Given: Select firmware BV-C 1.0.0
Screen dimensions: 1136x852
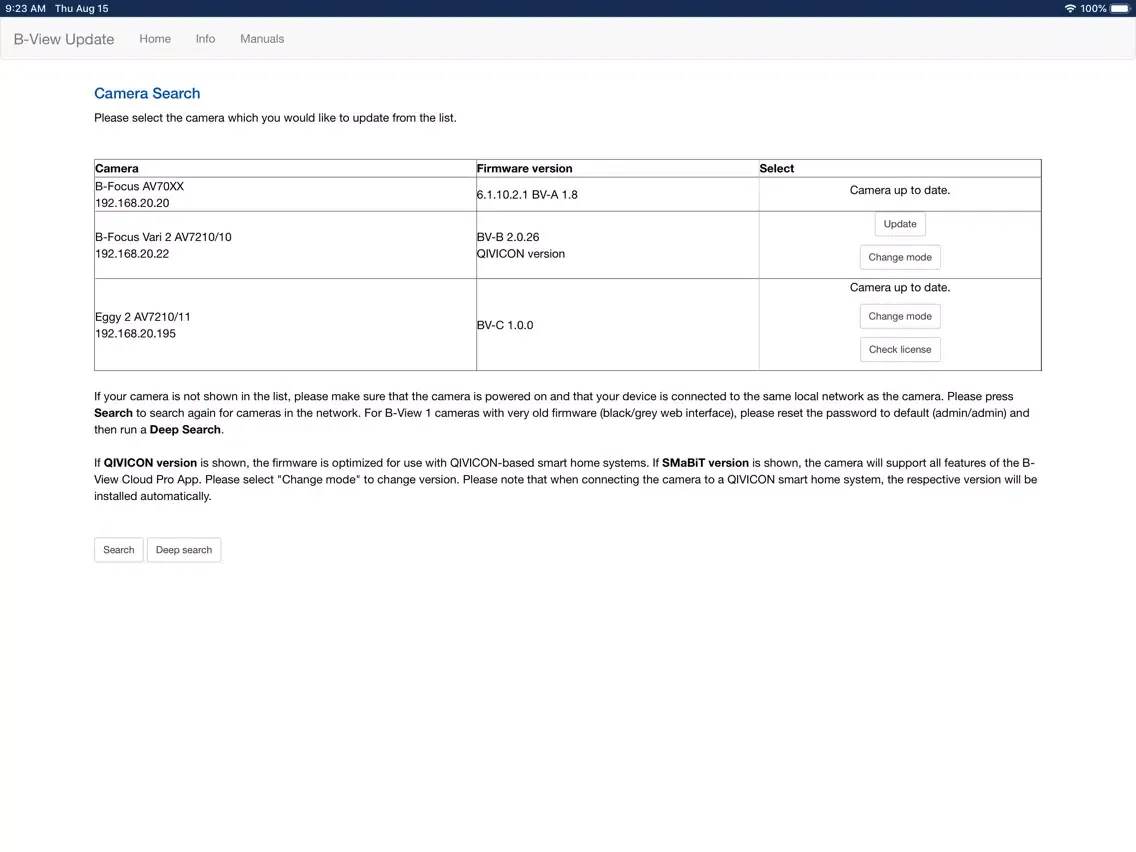Looking at the screenshot, I should pos(505,325).
